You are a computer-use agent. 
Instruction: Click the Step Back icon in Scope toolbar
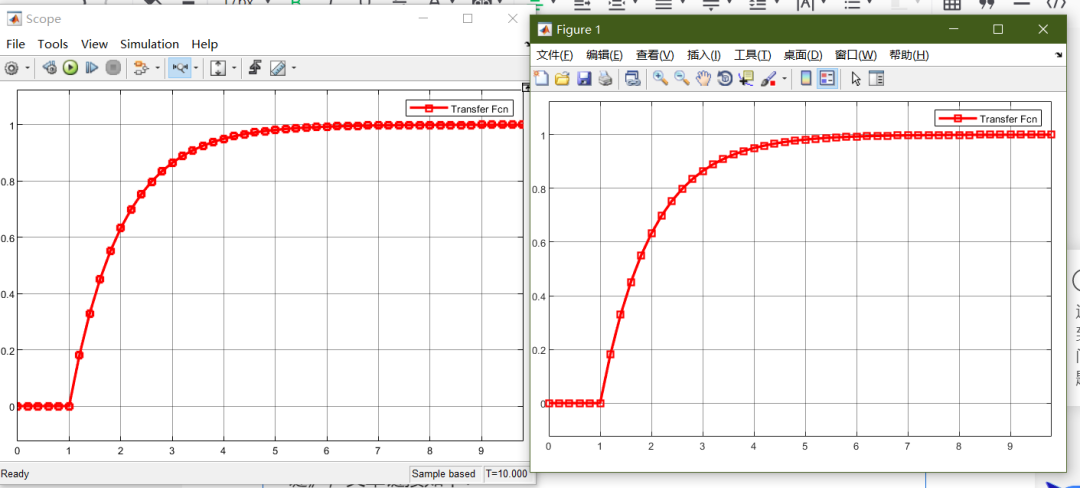(x=50, y=67)
